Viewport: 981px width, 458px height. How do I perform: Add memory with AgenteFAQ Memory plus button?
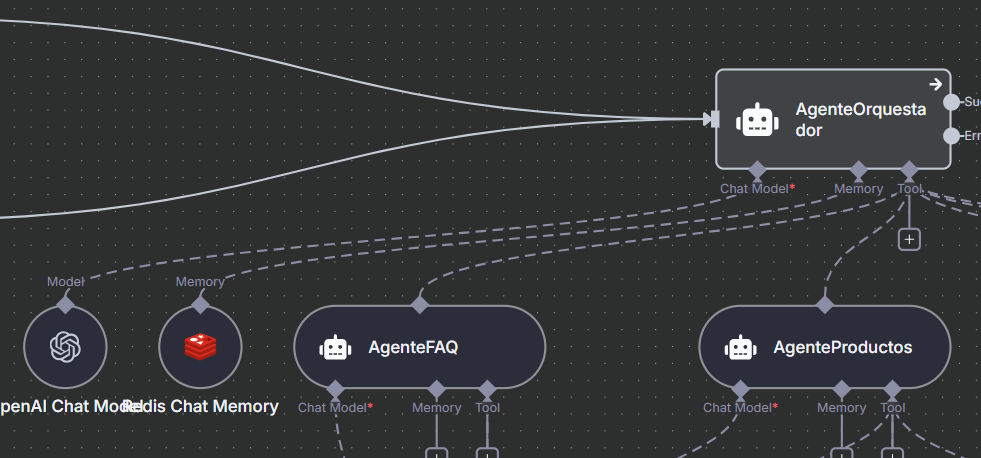pyautogui.click(x=437, y=453)
